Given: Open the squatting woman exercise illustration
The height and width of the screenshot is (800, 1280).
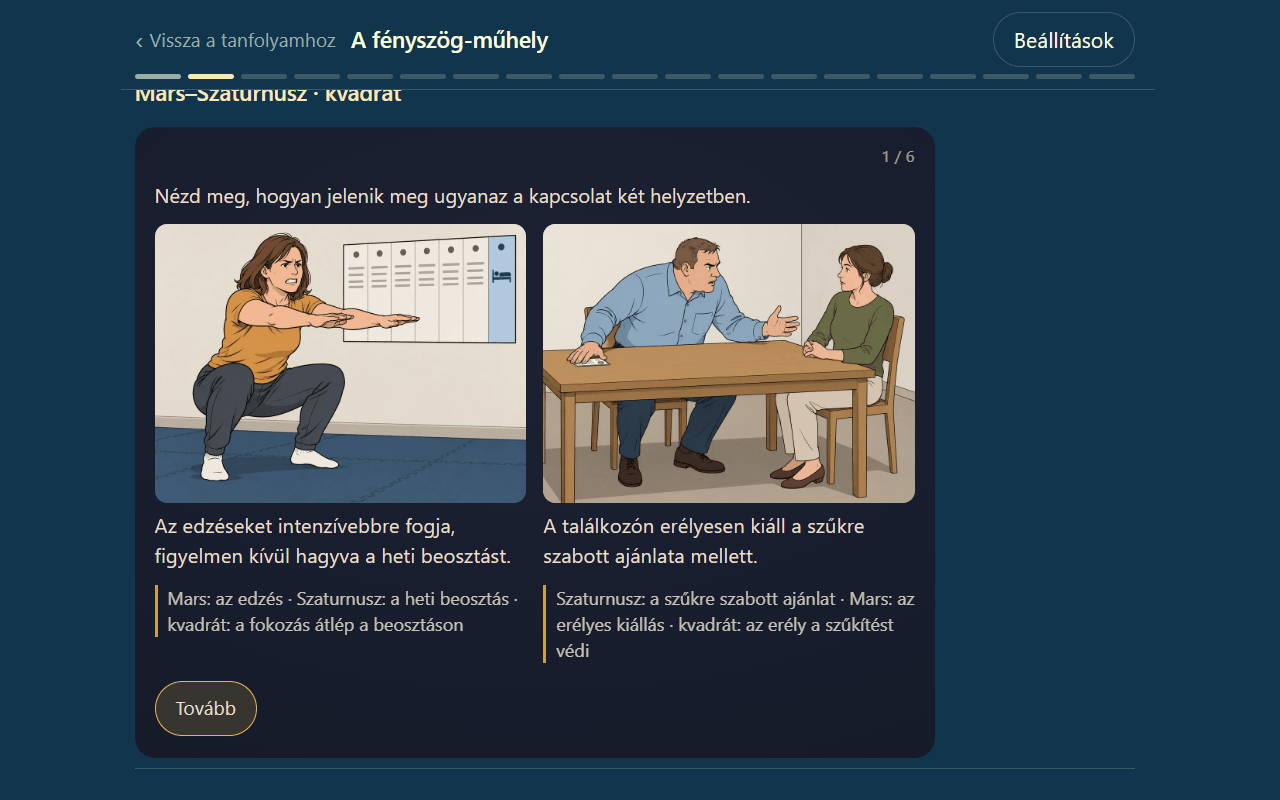Looking at the screenshot, I should point(340,363).
